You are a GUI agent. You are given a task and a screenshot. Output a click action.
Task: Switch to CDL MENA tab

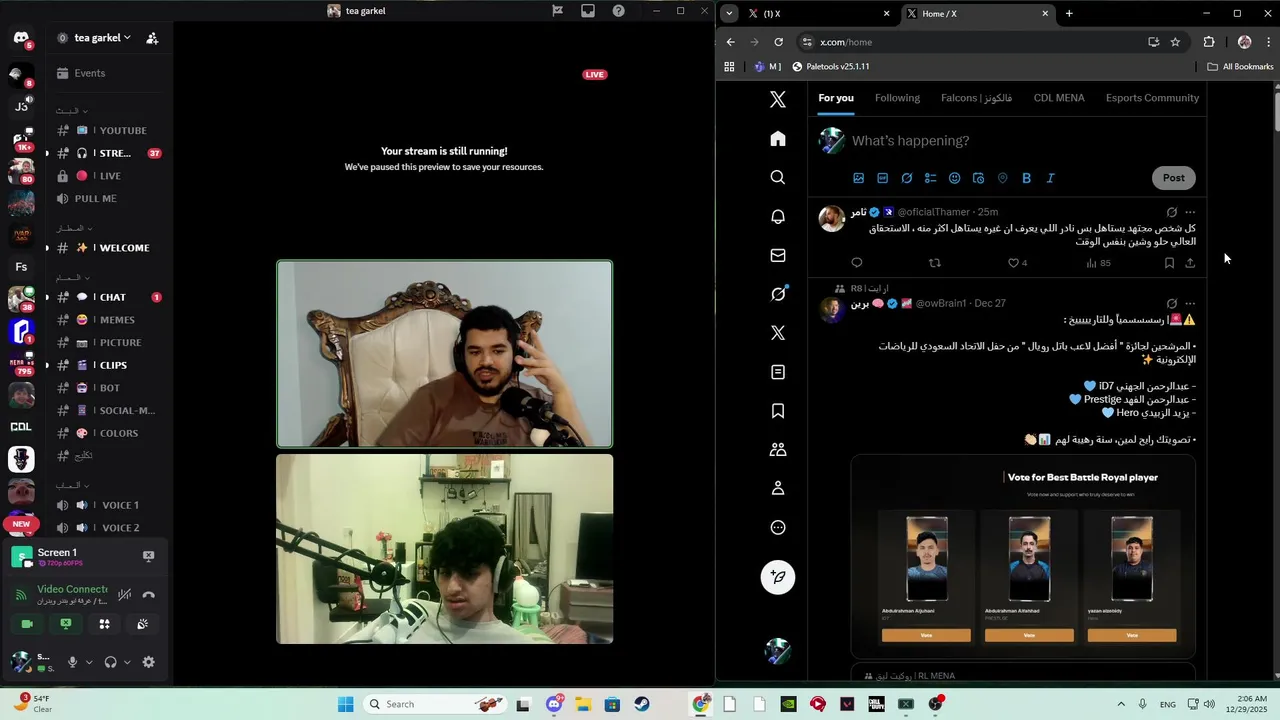(1059, 98)
